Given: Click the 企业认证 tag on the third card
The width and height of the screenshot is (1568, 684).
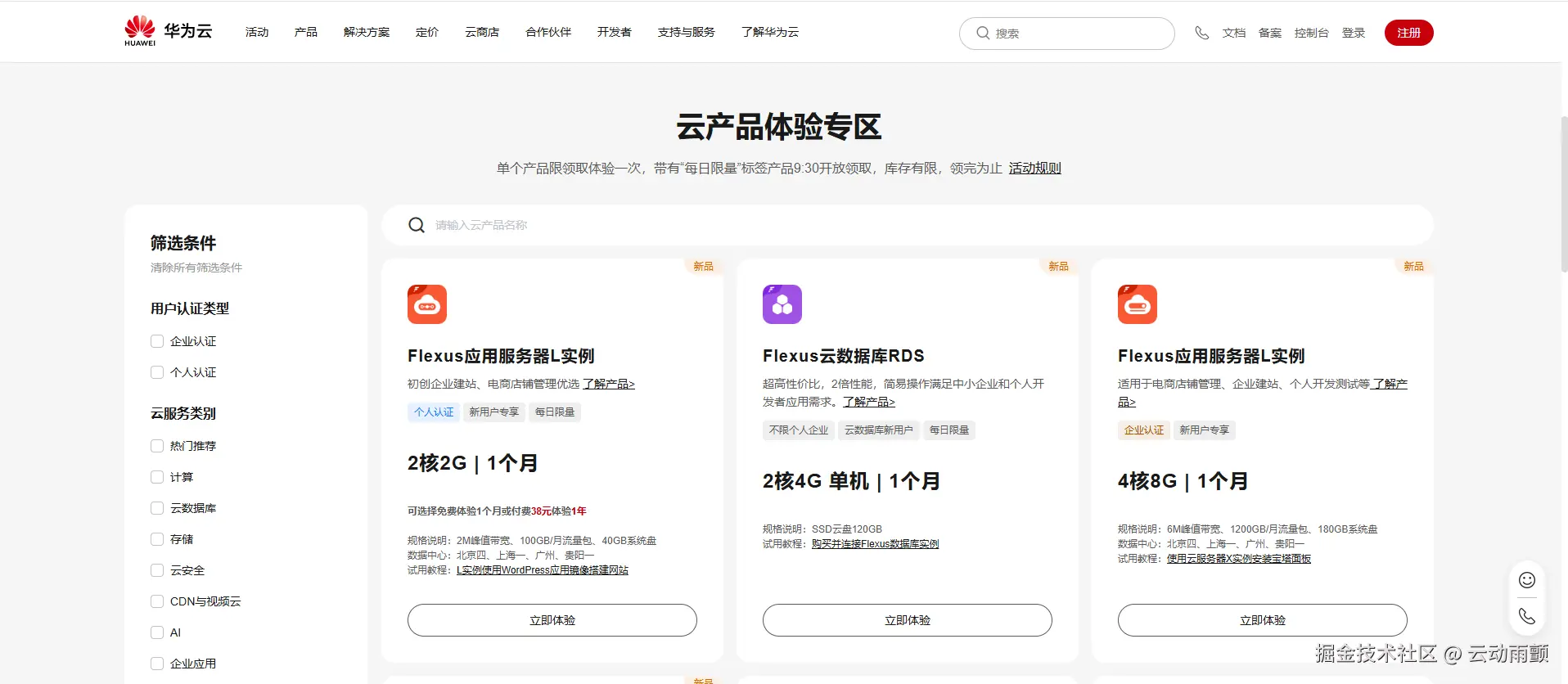Looking at the screenshot, I should [1144, 430].
